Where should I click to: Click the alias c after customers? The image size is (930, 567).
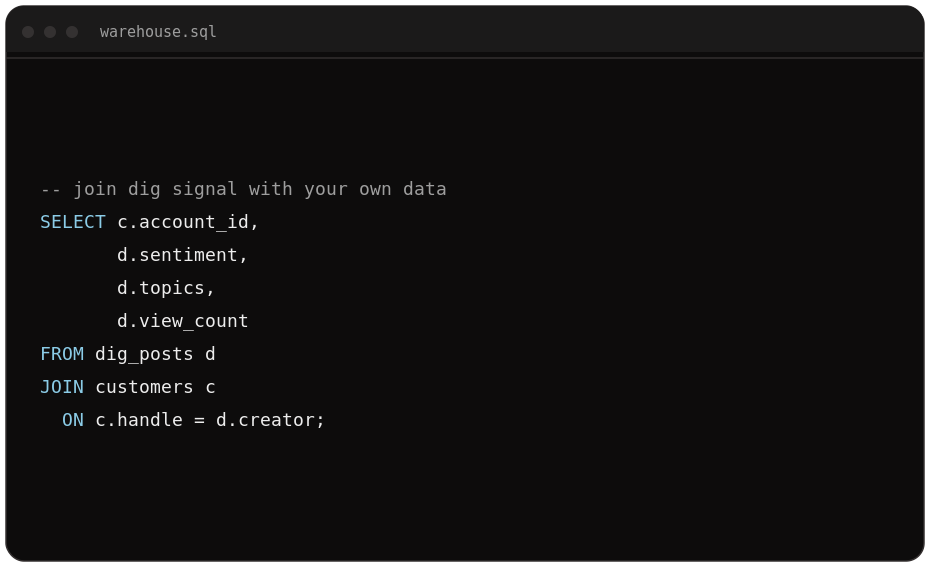click(x=210, y=388)
